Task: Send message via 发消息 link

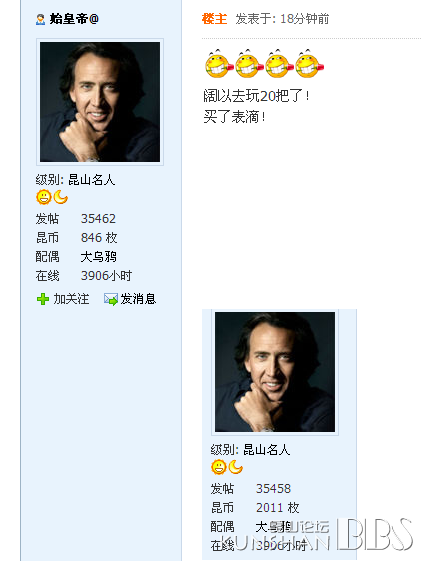Action: pos(138,299)
